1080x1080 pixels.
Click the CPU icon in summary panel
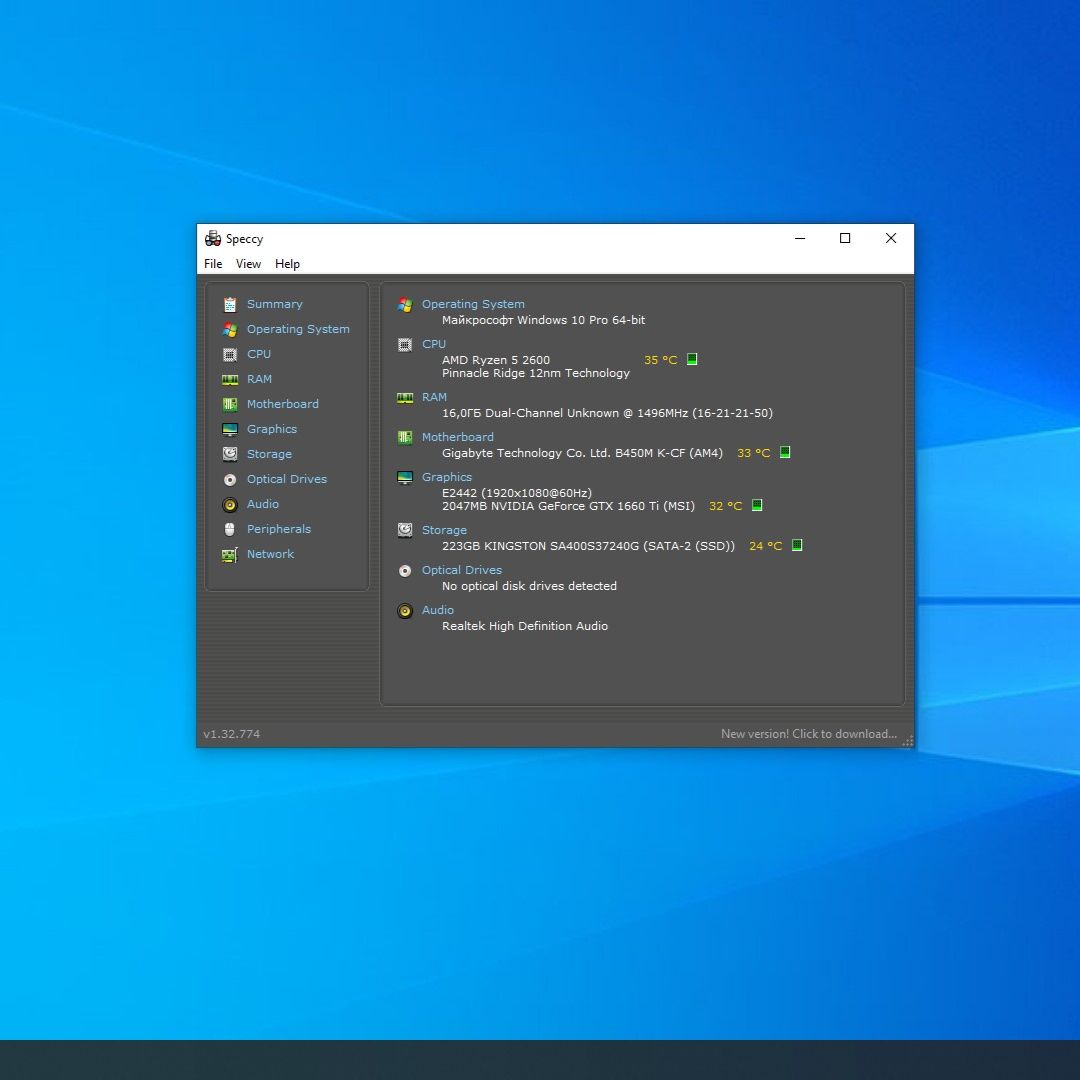click(x=405, y=344)
